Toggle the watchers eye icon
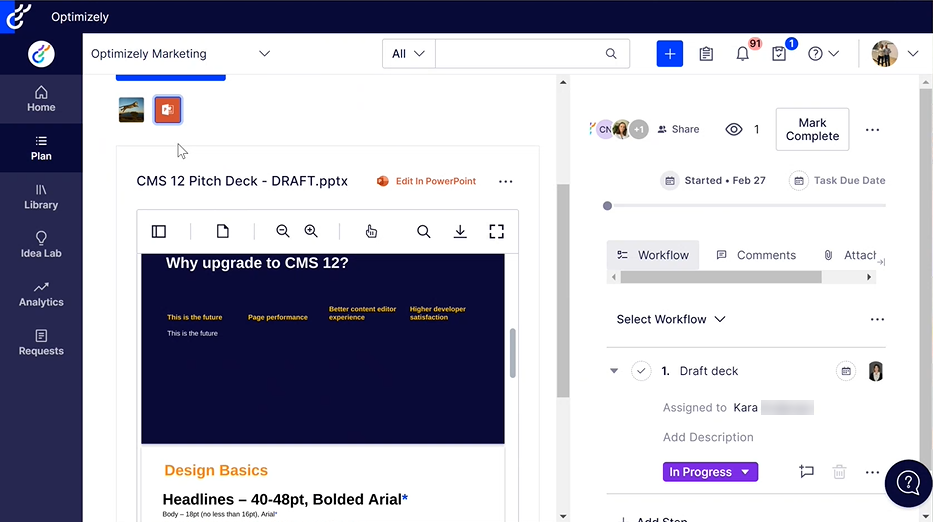 pyautogui.click(x=734, y=129)
